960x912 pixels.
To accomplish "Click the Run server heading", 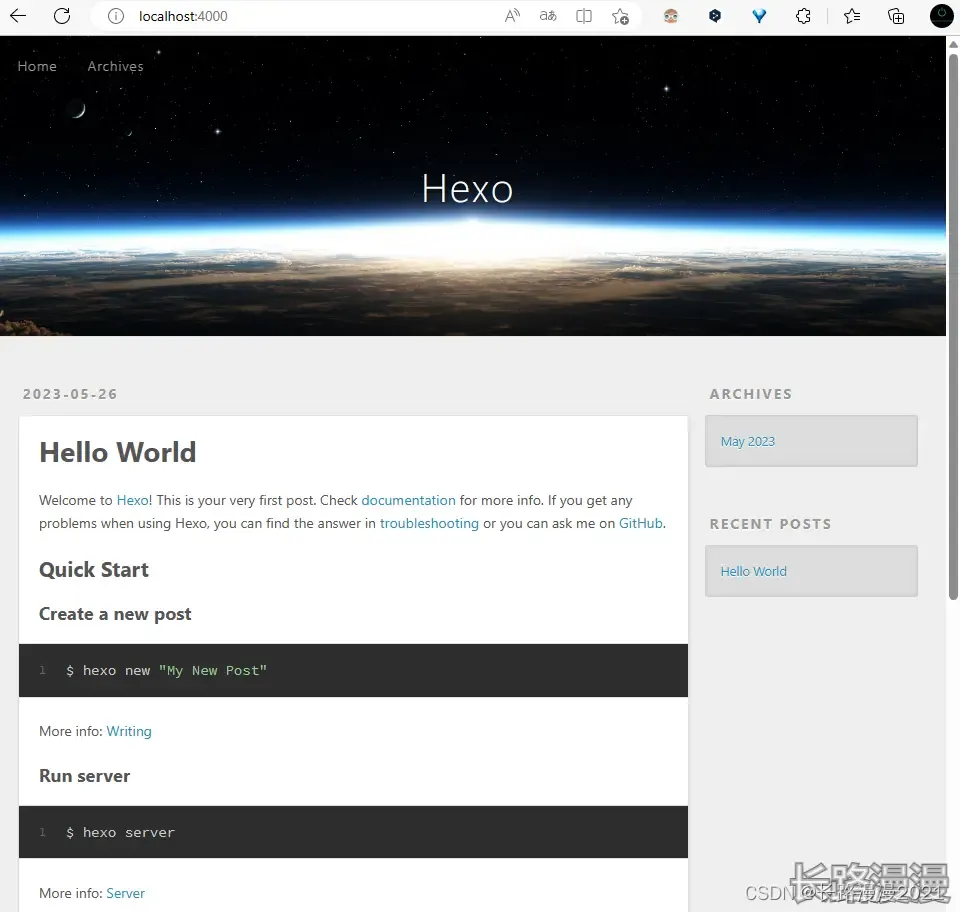I will (x=84, y=776).
